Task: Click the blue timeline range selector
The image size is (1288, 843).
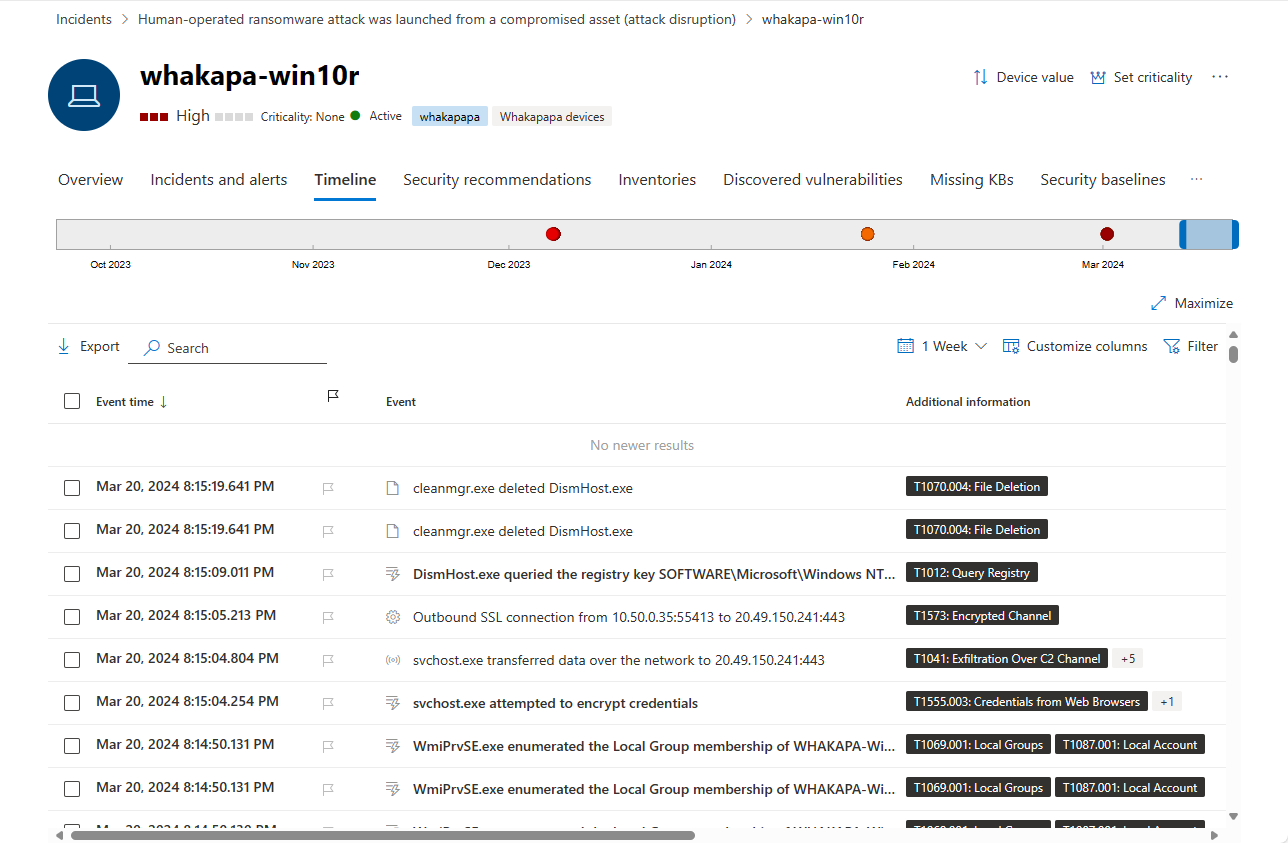Action: [1209, 234]
